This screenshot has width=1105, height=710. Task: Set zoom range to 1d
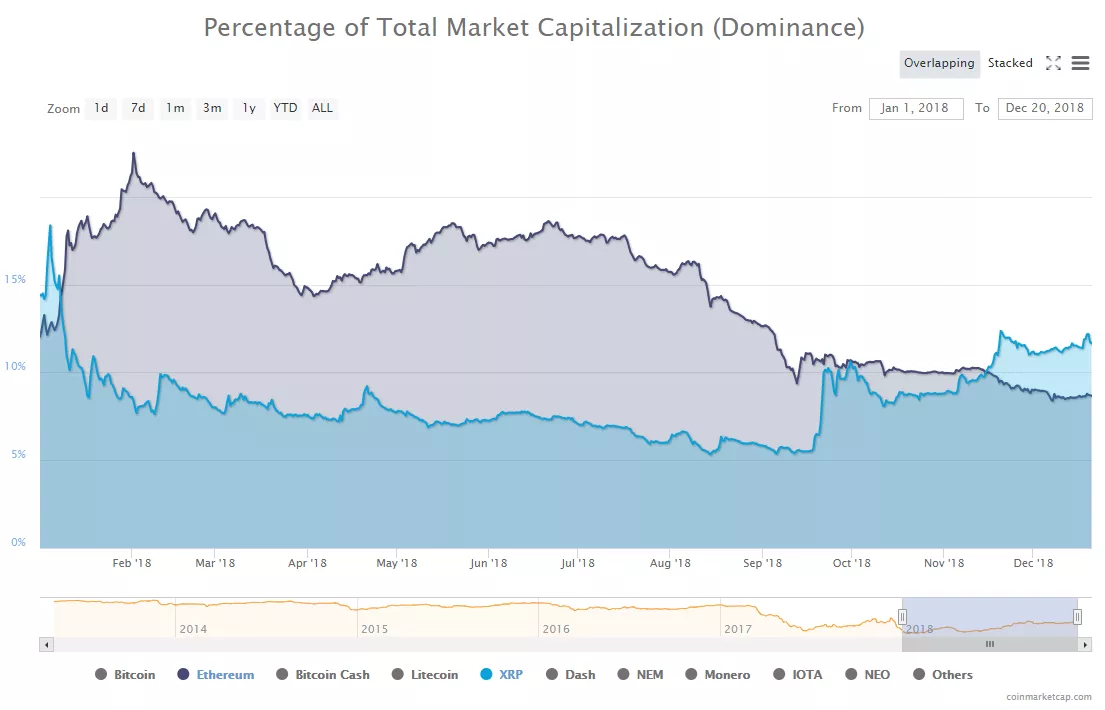(x=101, y=108)
